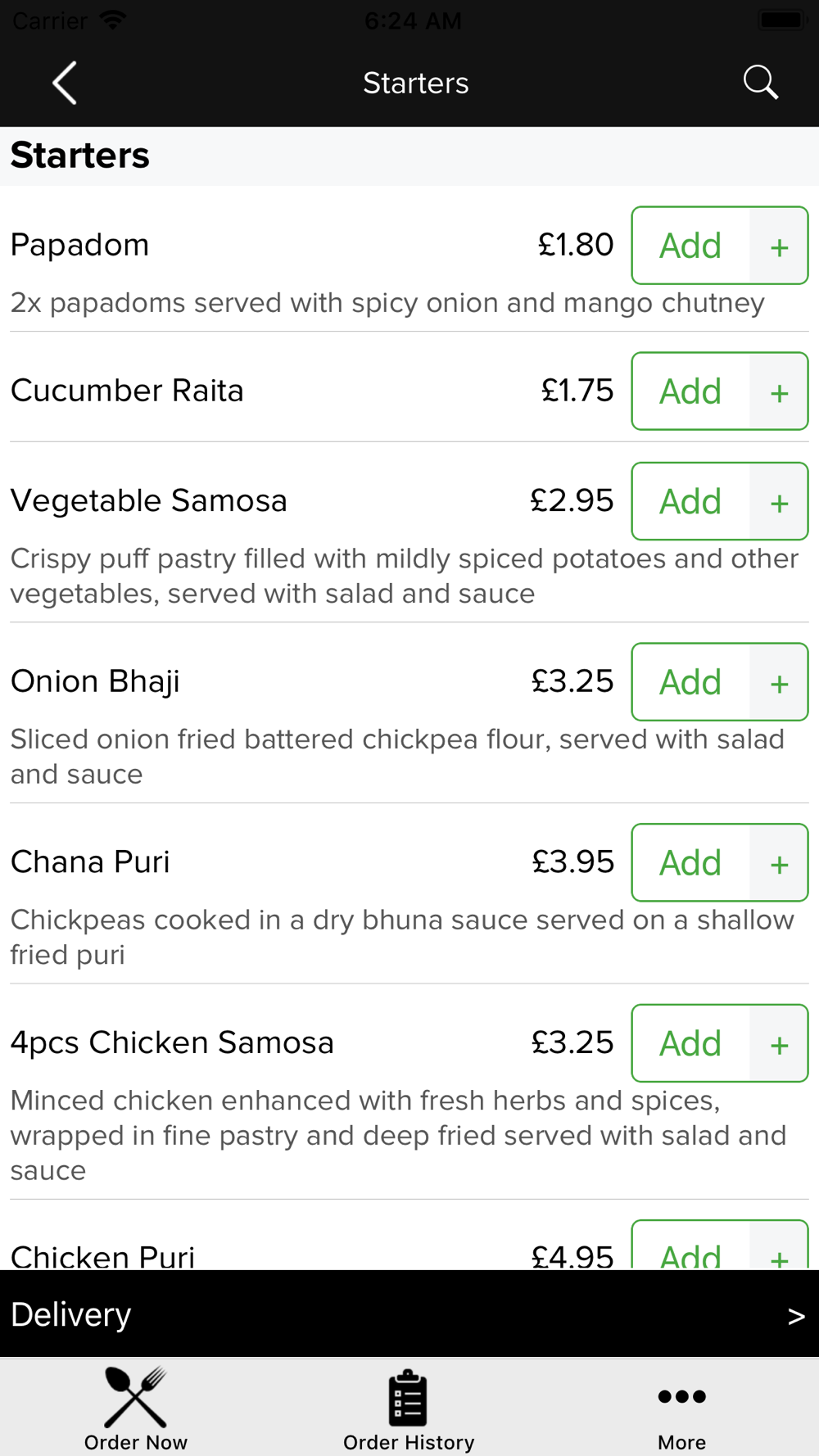The image size is (819, 1456).
Task: Tap plus icon for Onion Bhaji
Action: (x=779, y=682)
